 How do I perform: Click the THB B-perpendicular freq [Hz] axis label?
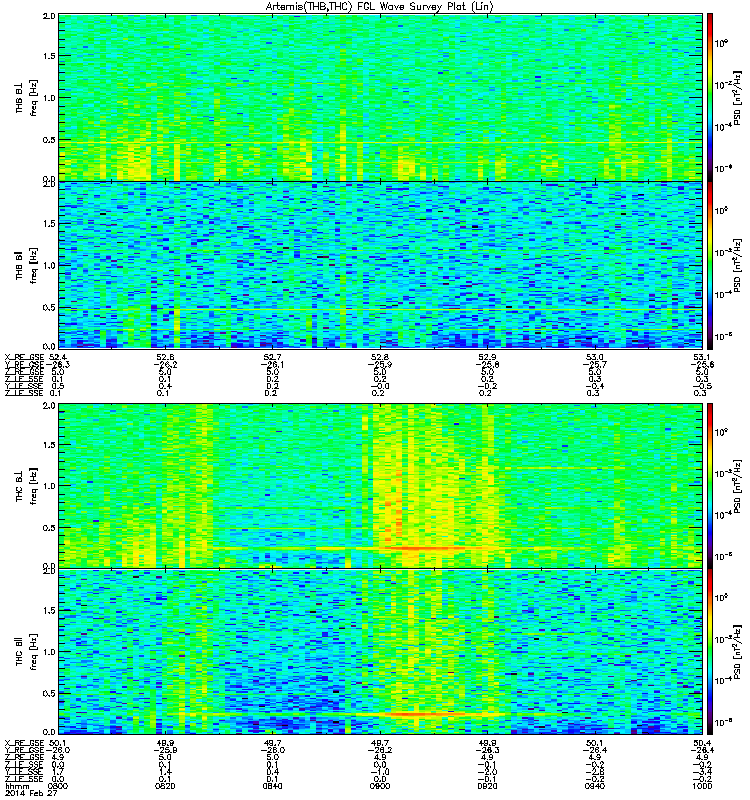click(34, 98)
